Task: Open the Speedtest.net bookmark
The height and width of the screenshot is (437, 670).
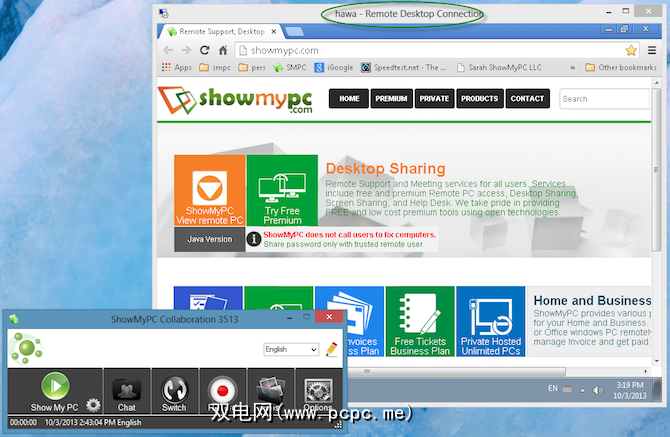Action: 403,67
